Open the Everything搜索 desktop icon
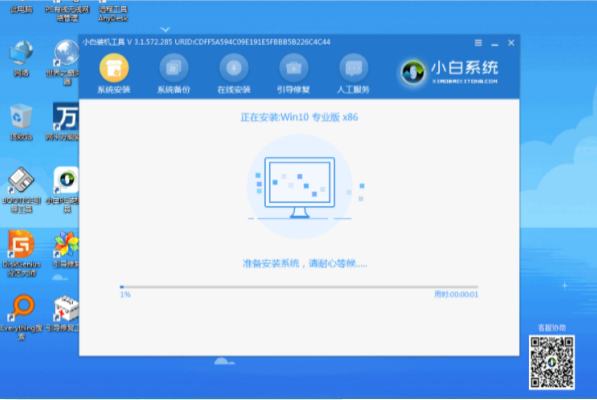This screenshot has width=597, height=400. pos(21,317)
